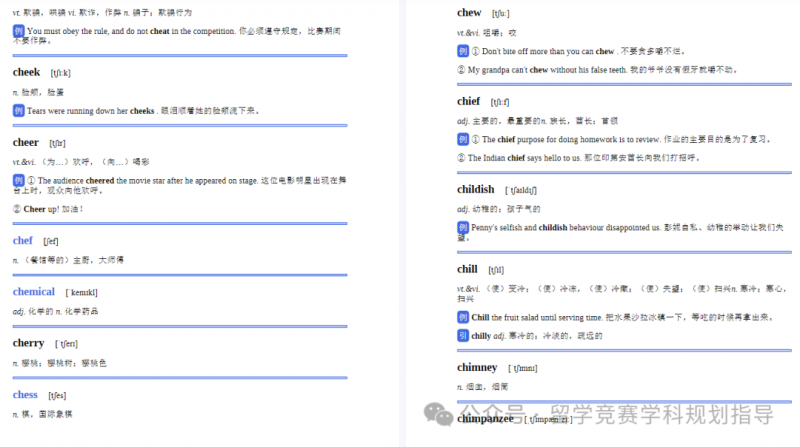This screenshot has height=447, width=800.
Task: Select the headword 'chew'
Action: click(469, 13)
